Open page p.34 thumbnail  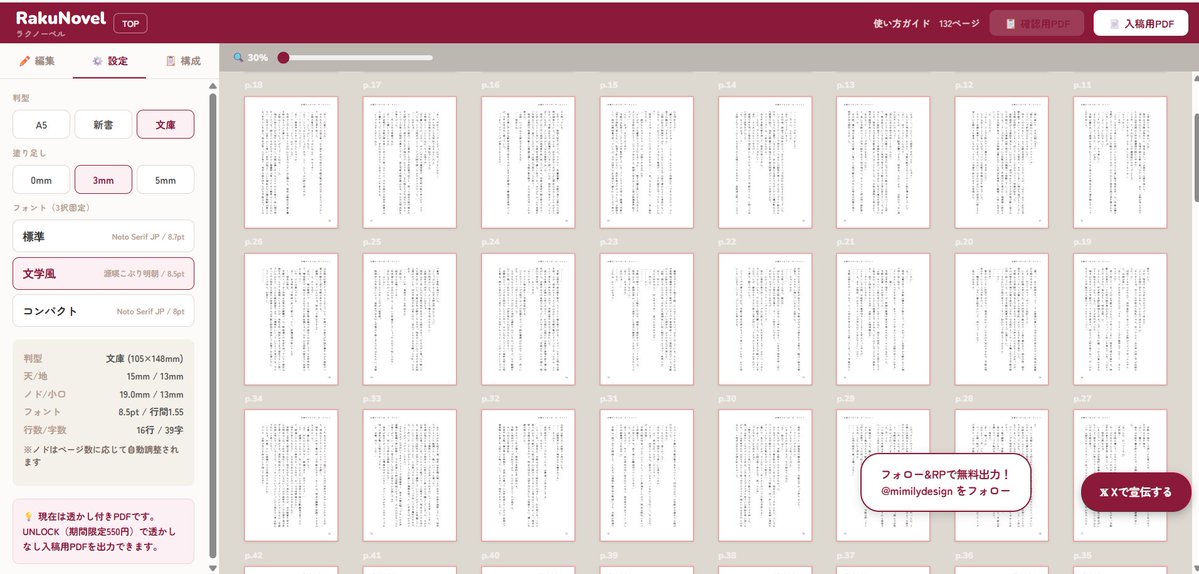pos(291,475)
